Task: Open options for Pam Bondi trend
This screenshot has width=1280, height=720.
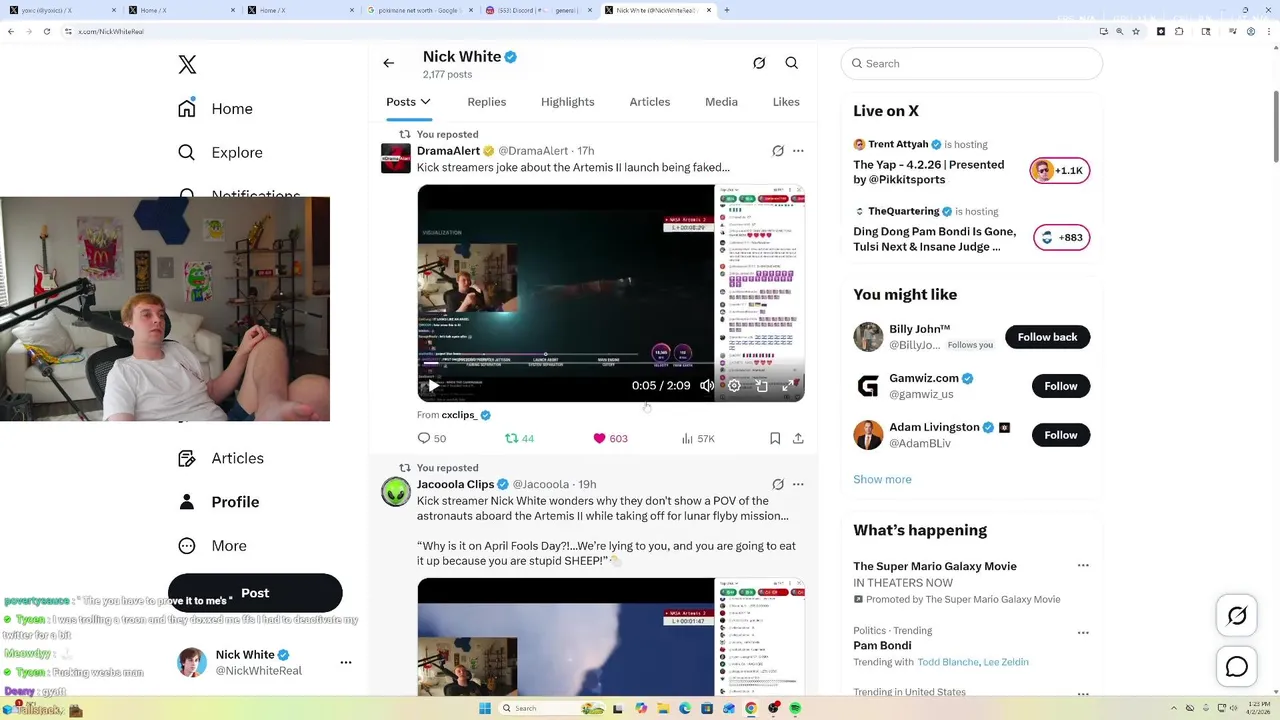Action: (x=1083, y=632)
